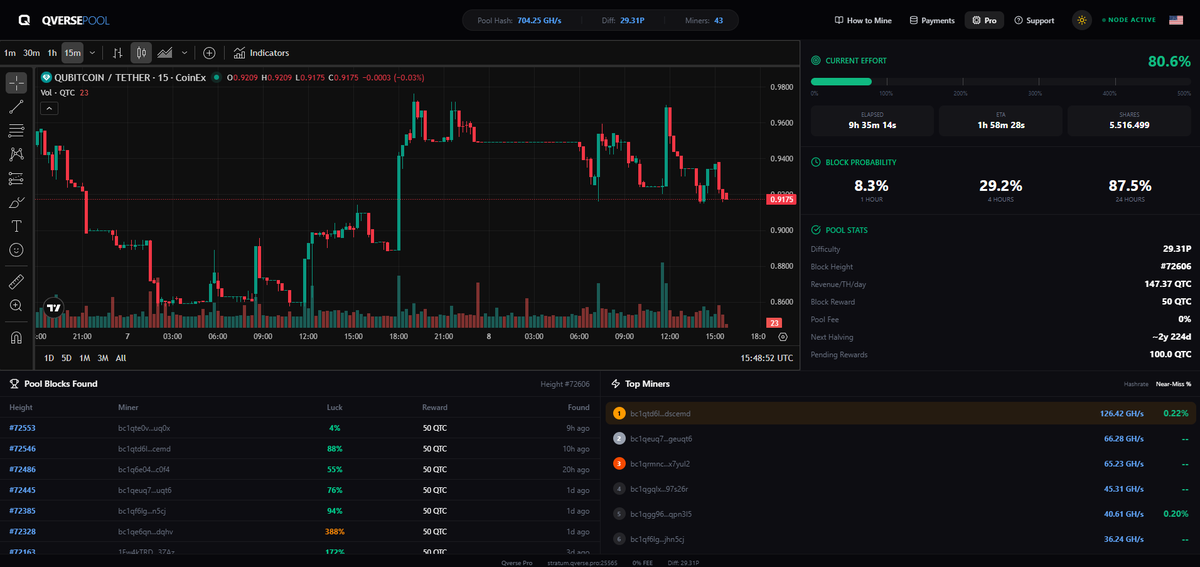Open chart time zone settings gear
Image resolution: width=1200 pixels, height=567 pixels.
[x=783, y=337]
